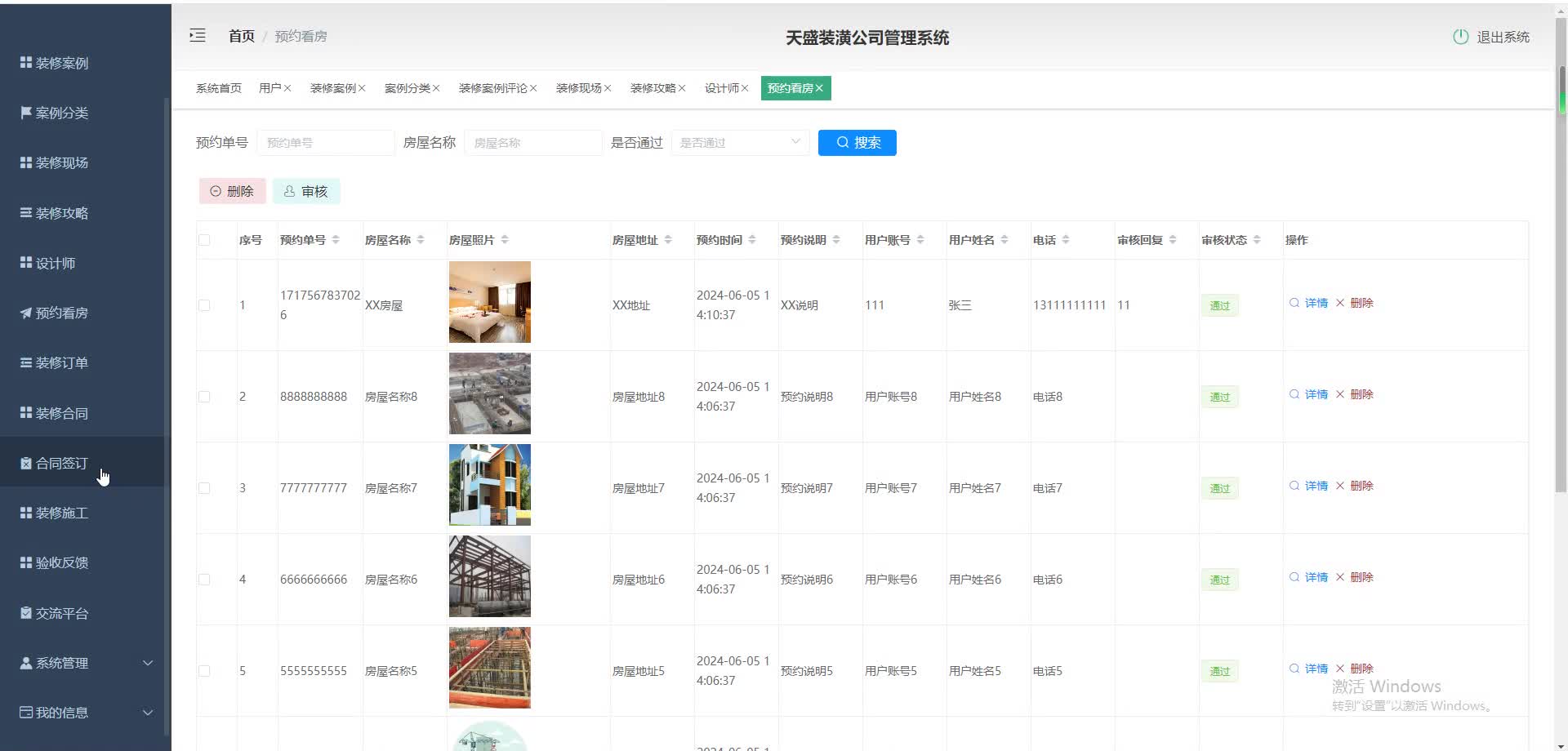Sort by 预约时间 column sort arrows
The width and height of the screenshot is (1568, 751).
(752, 240)
